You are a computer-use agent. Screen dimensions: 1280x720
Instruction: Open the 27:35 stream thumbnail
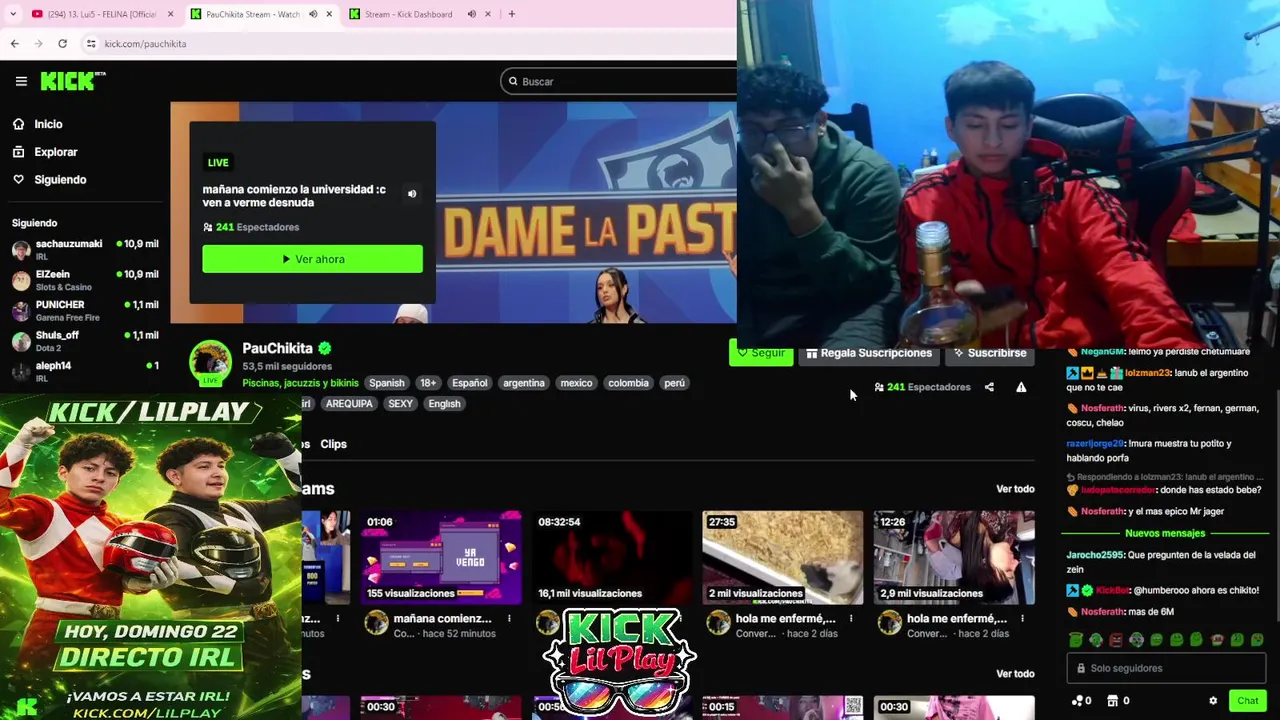point(783,558)
